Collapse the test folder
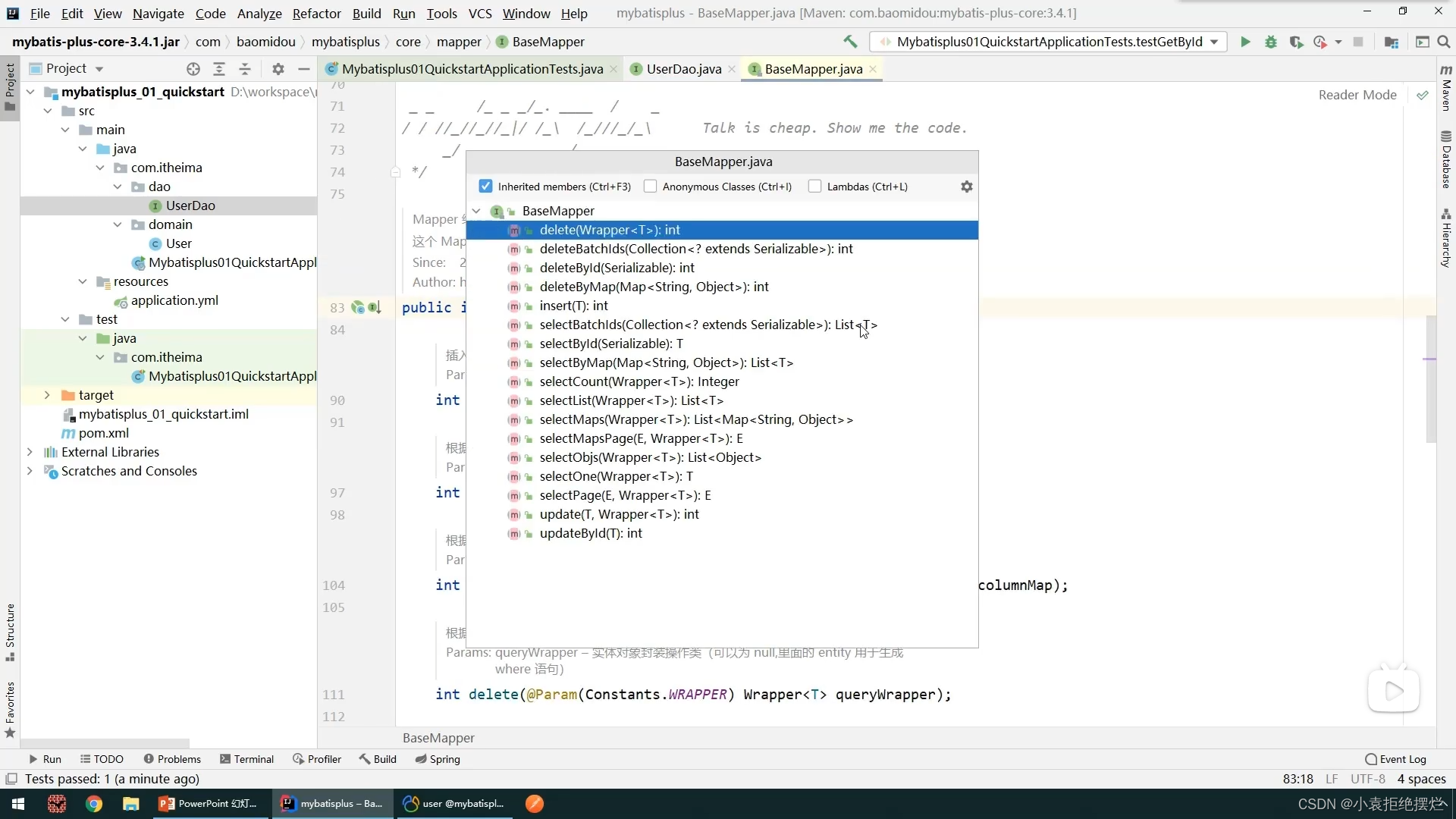This screenshot has height=819, width=1456. pos(65,319)
